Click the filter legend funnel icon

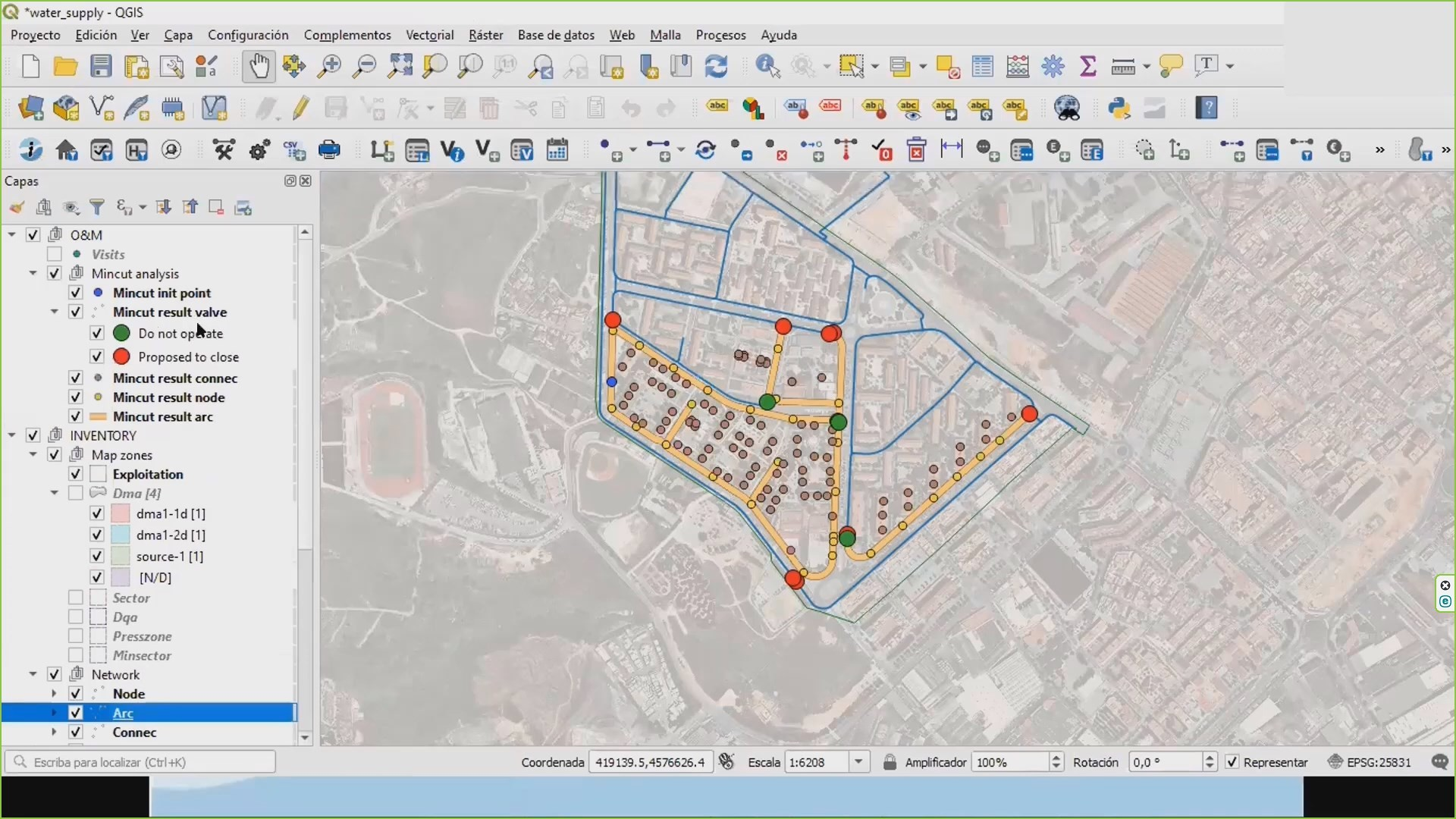click(x=97, y=207)
